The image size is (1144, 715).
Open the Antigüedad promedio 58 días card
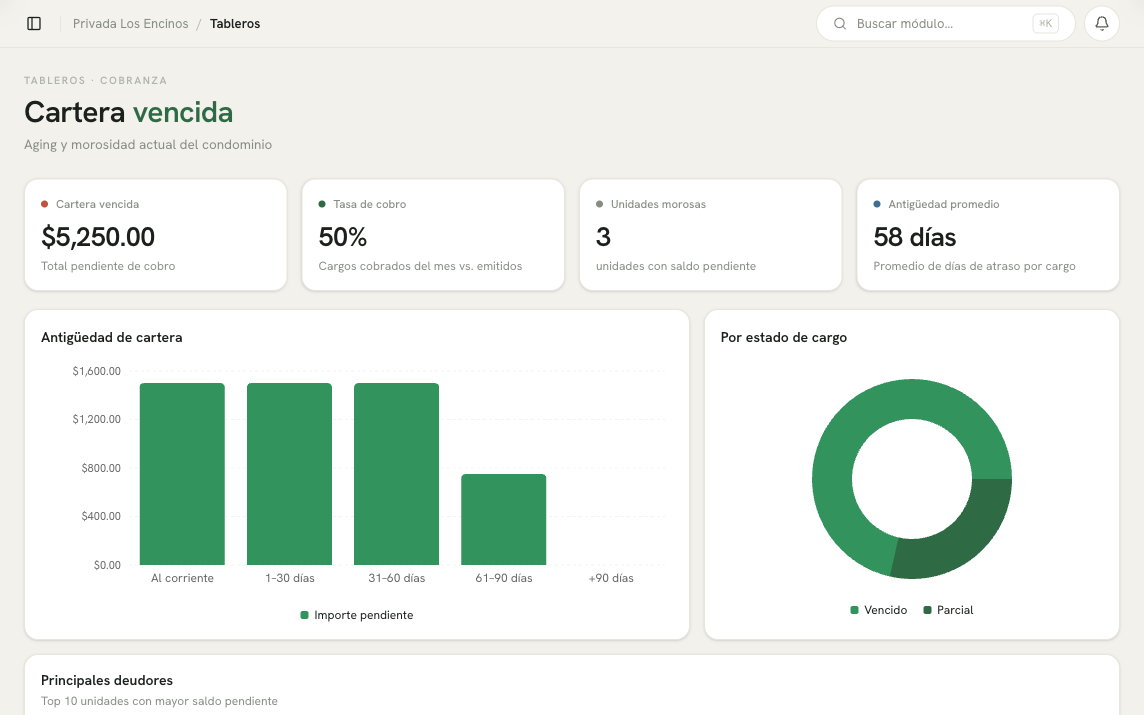[988, 235]
